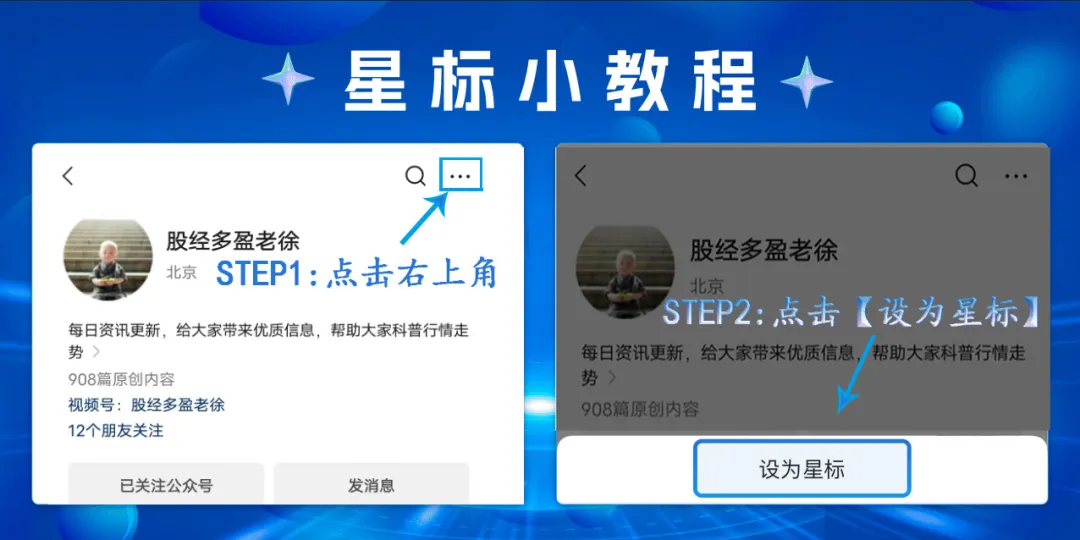Open the 12个朋友关注 link
Viewport: 1080px width, 540px height.
[116, 431]
